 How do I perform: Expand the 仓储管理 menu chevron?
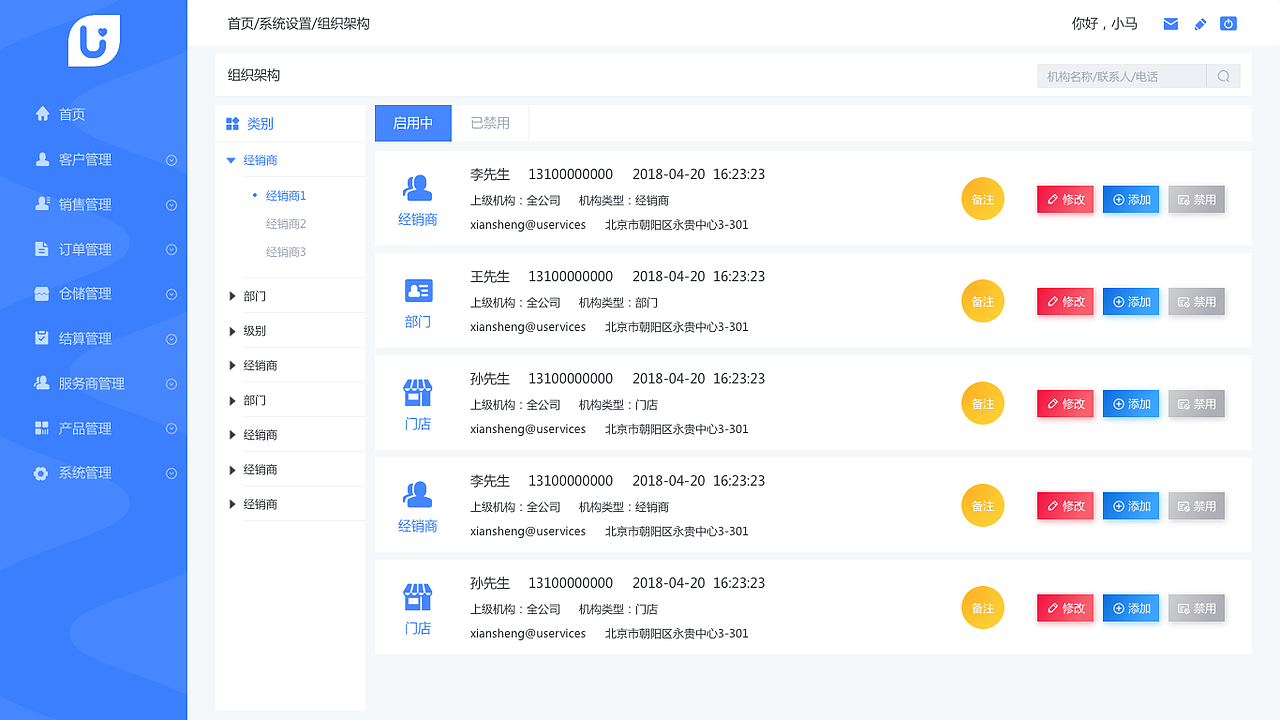tap(171, 295)
